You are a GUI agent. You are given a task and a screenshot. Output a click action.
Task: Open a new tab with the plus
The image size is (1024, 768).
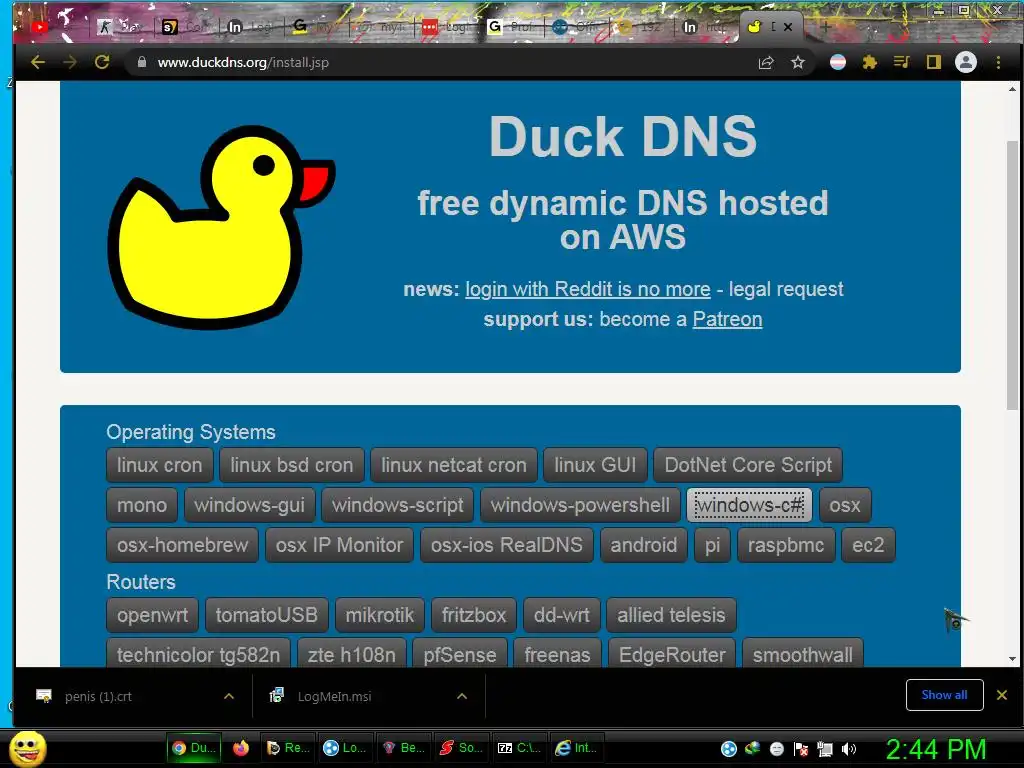(825, 27)
